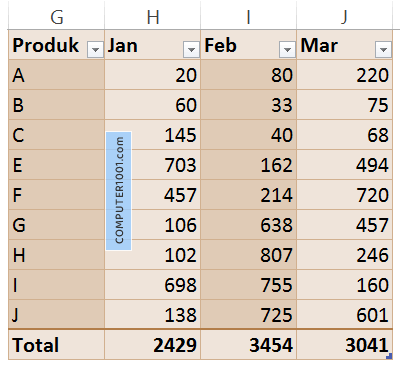Select product cell B

point(56,105)
